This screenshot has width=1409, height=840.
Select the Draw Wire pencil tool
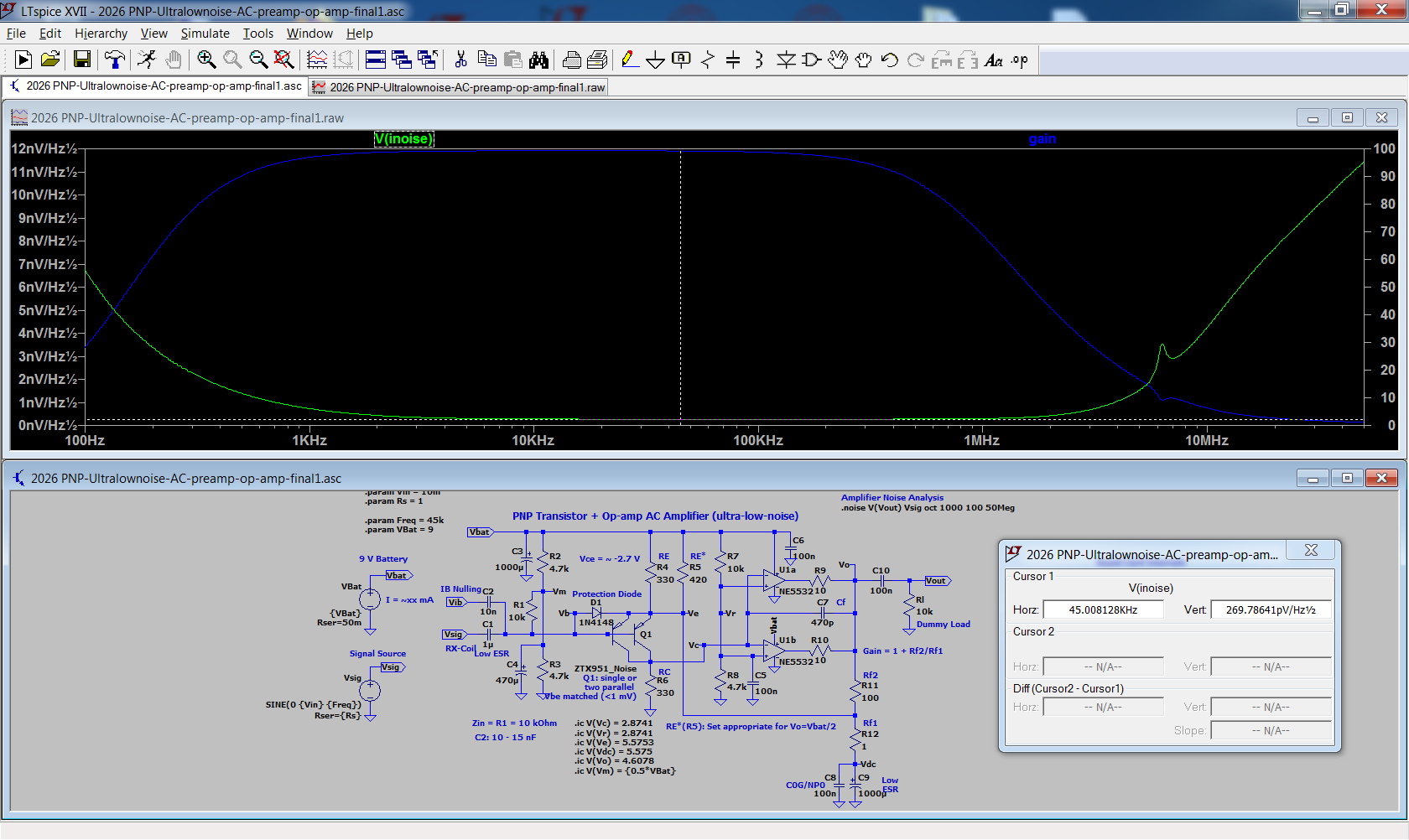point(630,60)
